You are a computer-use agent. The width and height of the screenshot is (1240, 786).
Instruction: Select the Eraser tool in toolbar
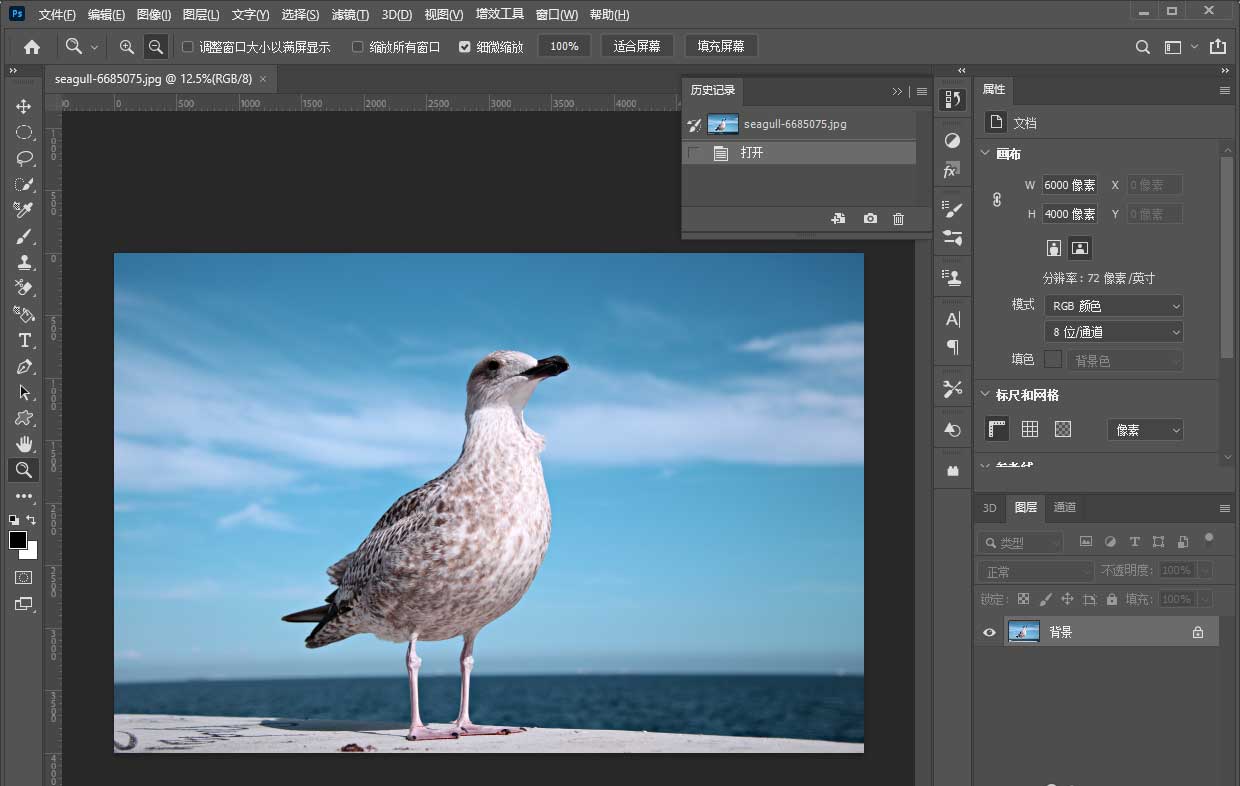(x=24, y=288)
